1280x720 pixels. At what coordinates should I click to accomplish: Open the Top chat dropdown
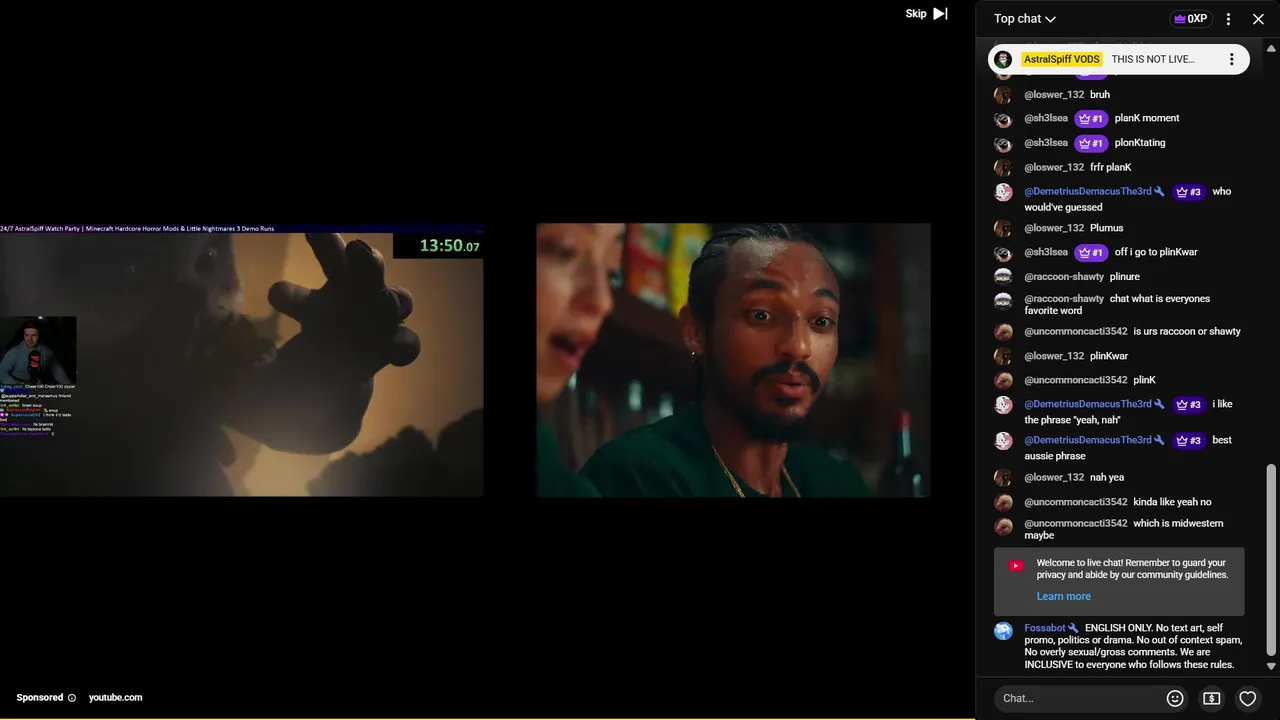point(1024,19)
